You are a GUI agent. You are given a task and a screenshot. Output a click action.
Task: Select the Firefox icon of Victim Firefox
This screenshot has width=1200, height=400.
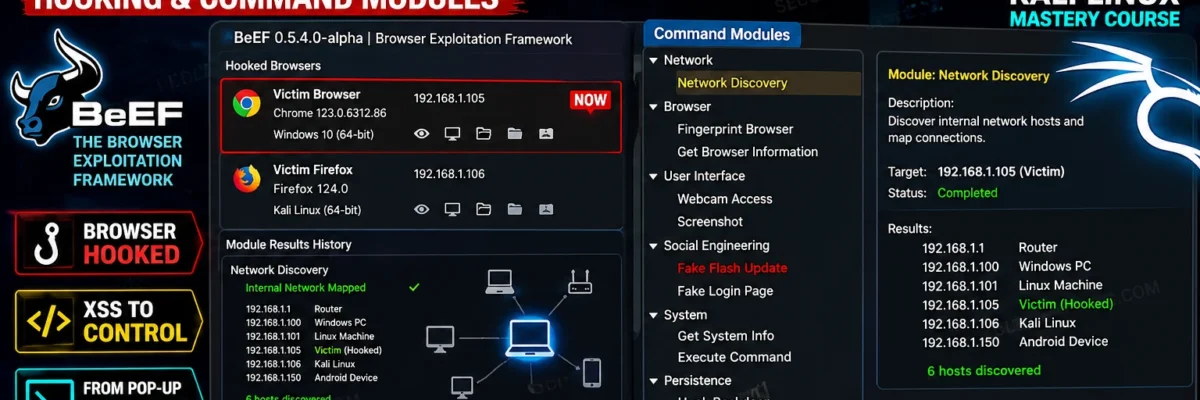click(247, 179)
